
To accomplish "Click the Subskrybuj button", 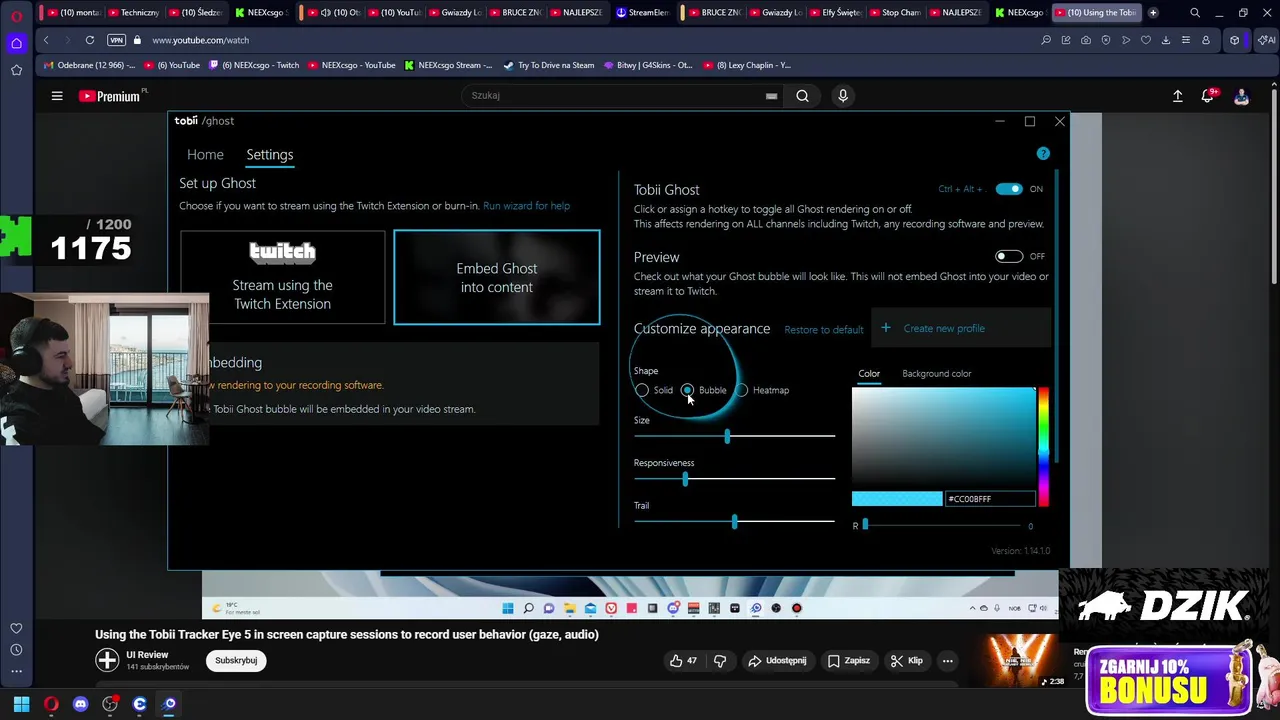I will coord(236,660).
